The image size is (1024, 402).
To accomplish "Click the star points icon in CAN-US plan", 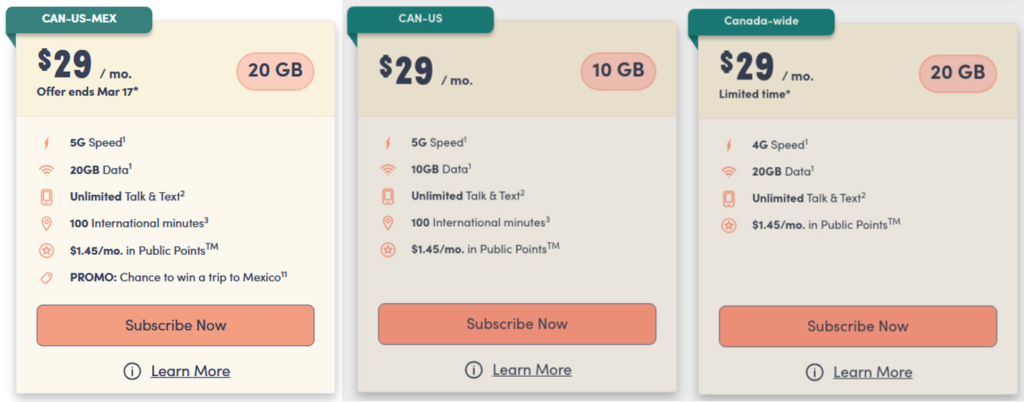I will (388, 249).
